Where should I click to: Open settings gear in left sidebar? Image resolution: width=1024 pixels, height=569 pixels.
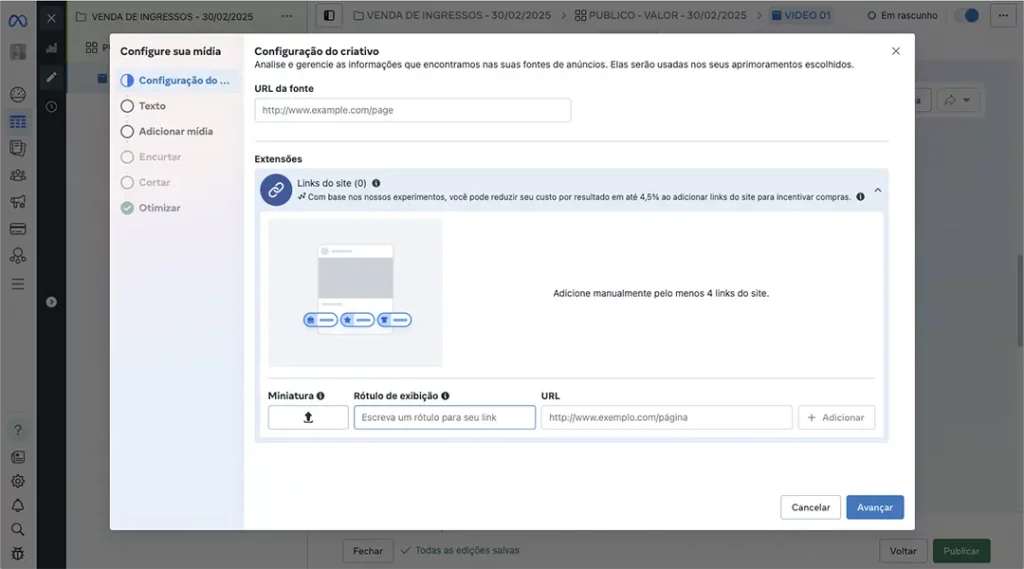(18, 481)
